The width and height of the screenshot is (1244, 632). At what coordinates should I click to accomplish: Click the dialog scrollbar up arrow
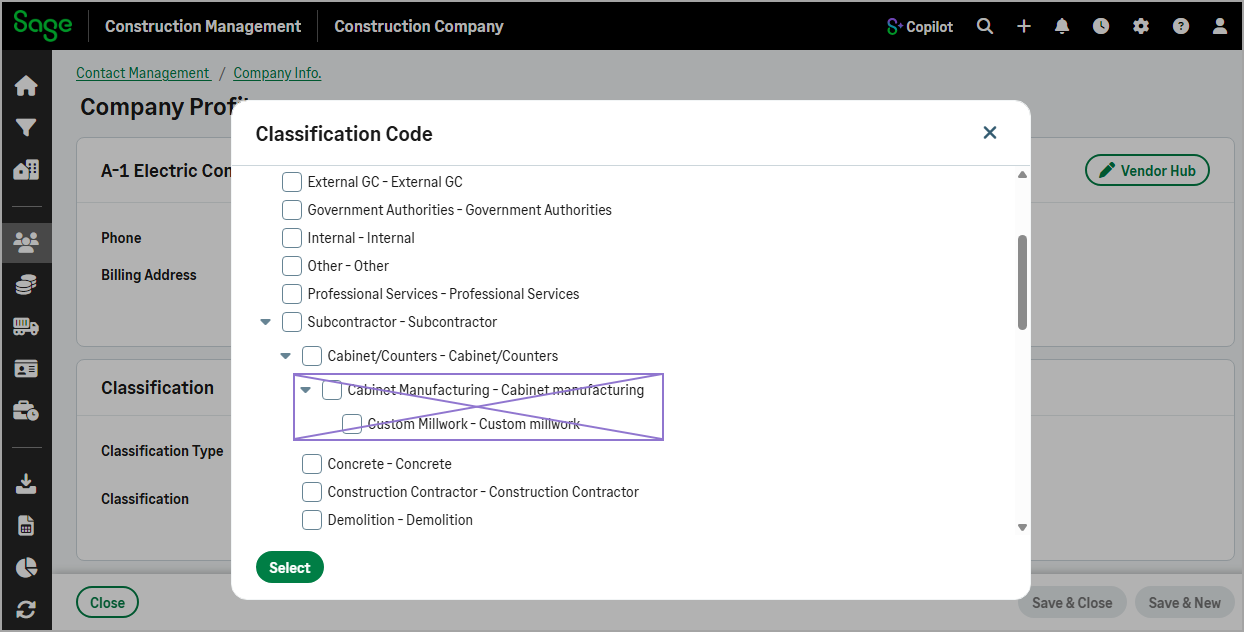[x=1022, y=175]
